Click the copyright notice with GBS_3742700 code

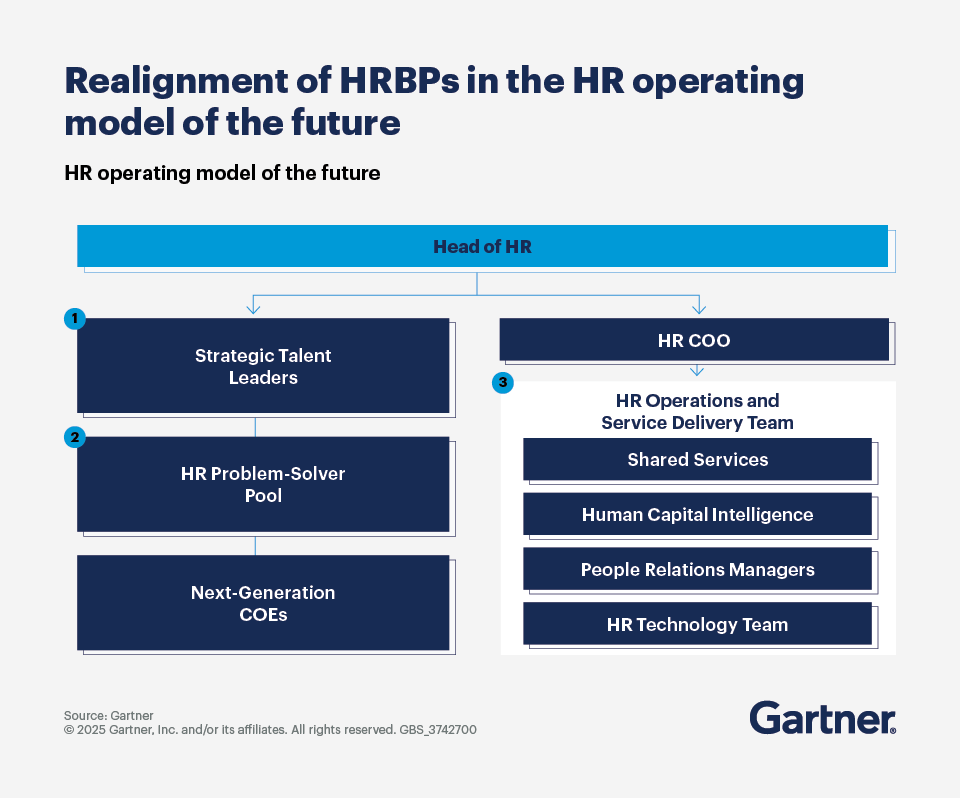click(270, 730)
